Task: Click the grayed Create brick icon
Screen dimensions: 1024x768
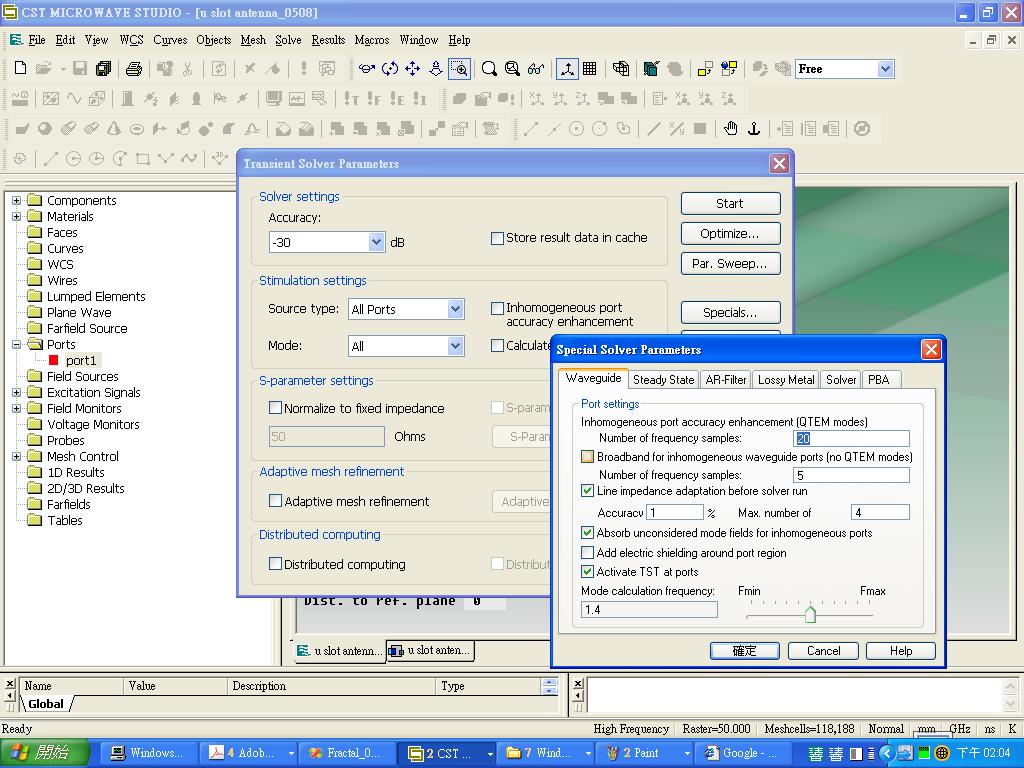Action: click(22, 129)
